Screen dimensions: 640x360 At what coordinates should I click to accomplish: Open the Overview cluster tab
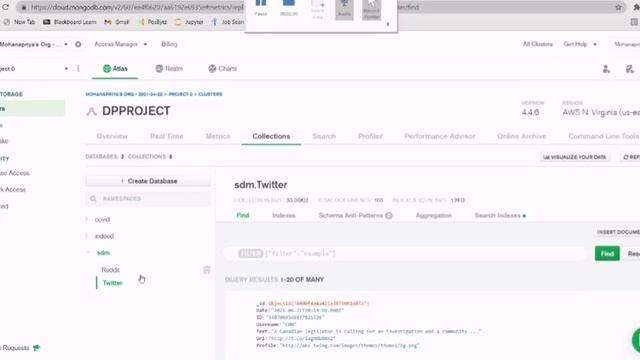point(112,136)
